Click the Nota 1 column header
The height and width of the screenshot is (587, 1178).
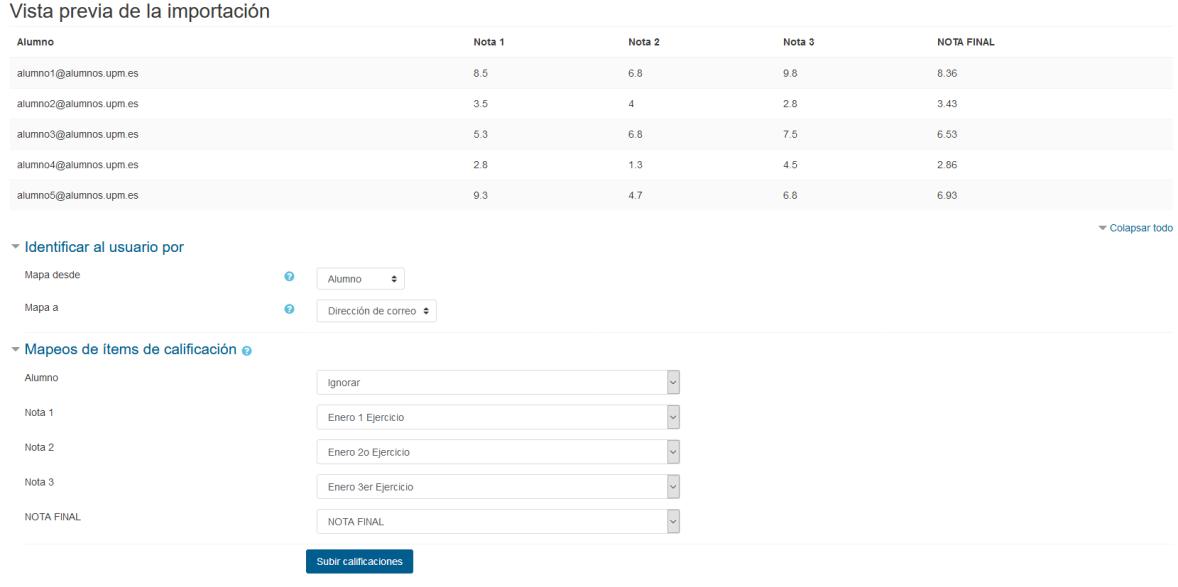pos(488,42)
